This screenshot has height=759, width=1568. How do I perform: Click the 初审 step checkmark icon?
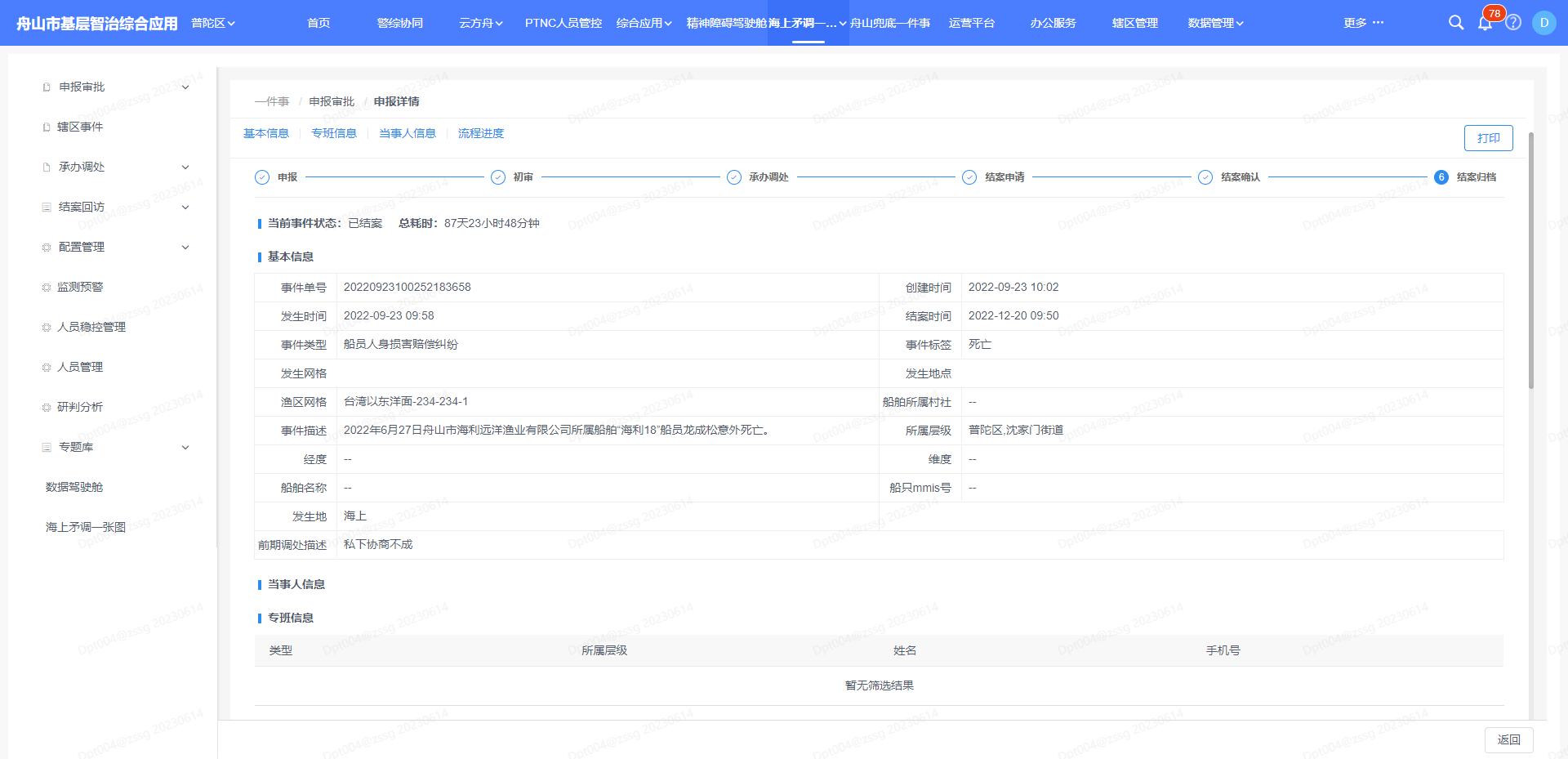(498, 177)
